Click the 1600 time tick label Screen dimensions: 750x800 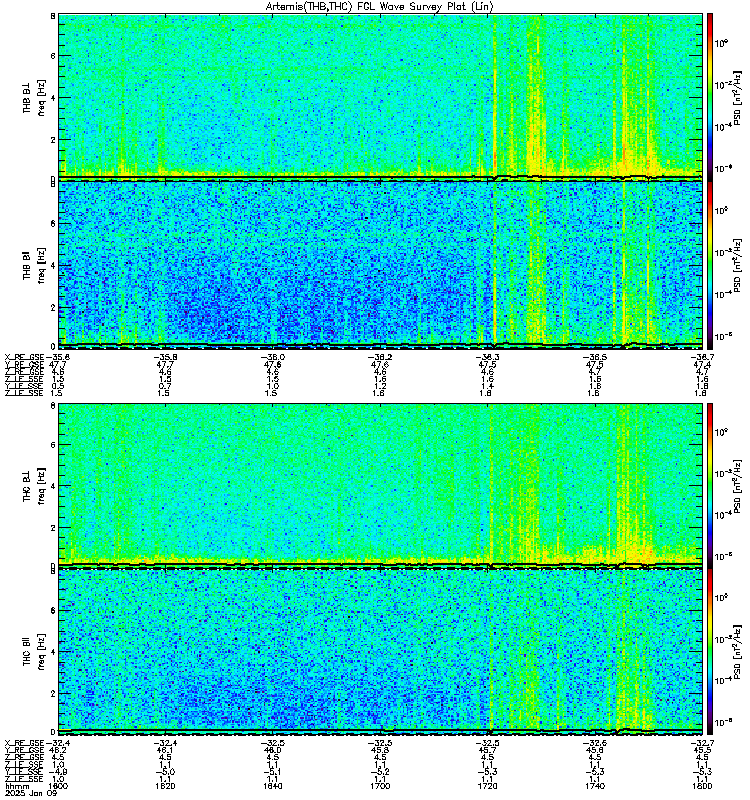[x=58, y=786]
